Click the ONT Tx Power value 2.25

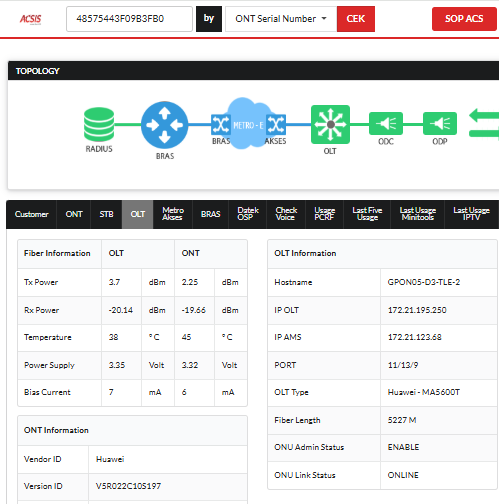190,282
